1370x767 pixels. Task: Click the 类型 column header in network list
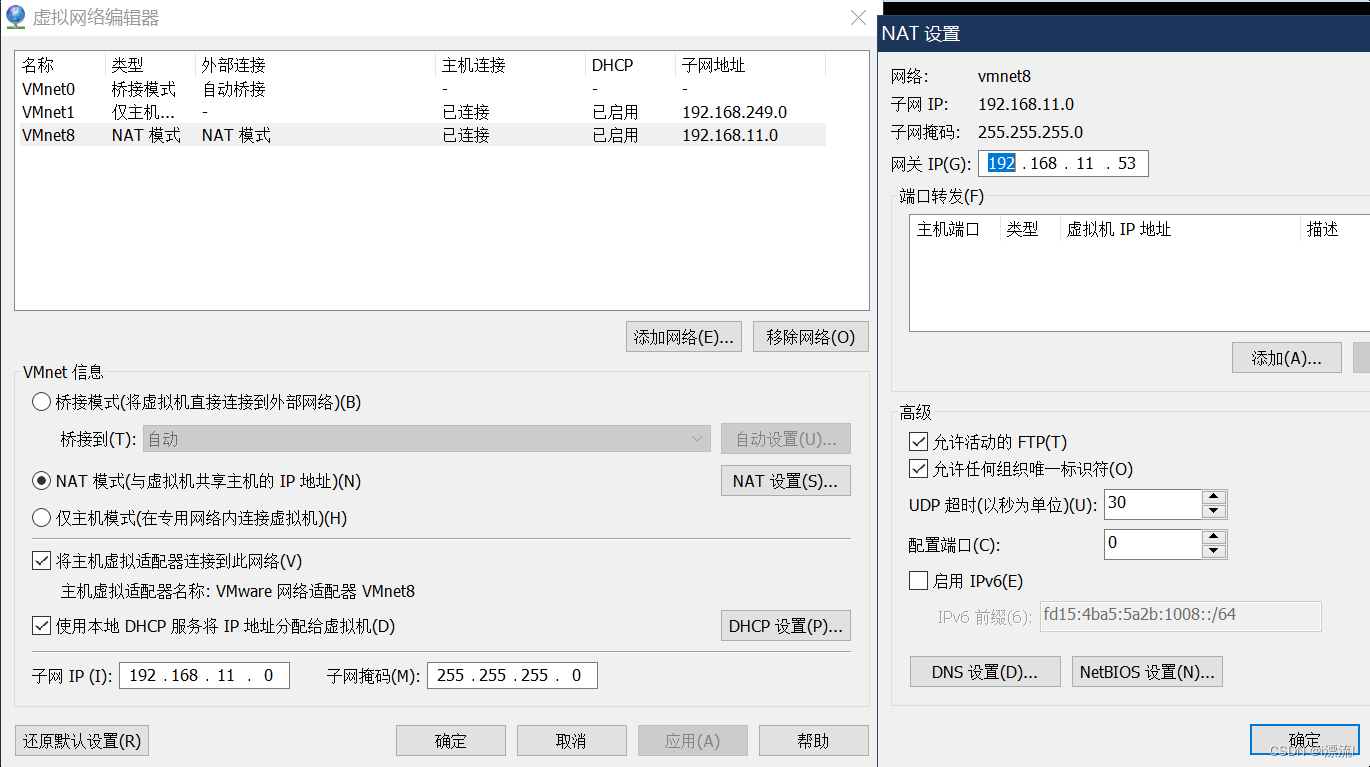150,65
